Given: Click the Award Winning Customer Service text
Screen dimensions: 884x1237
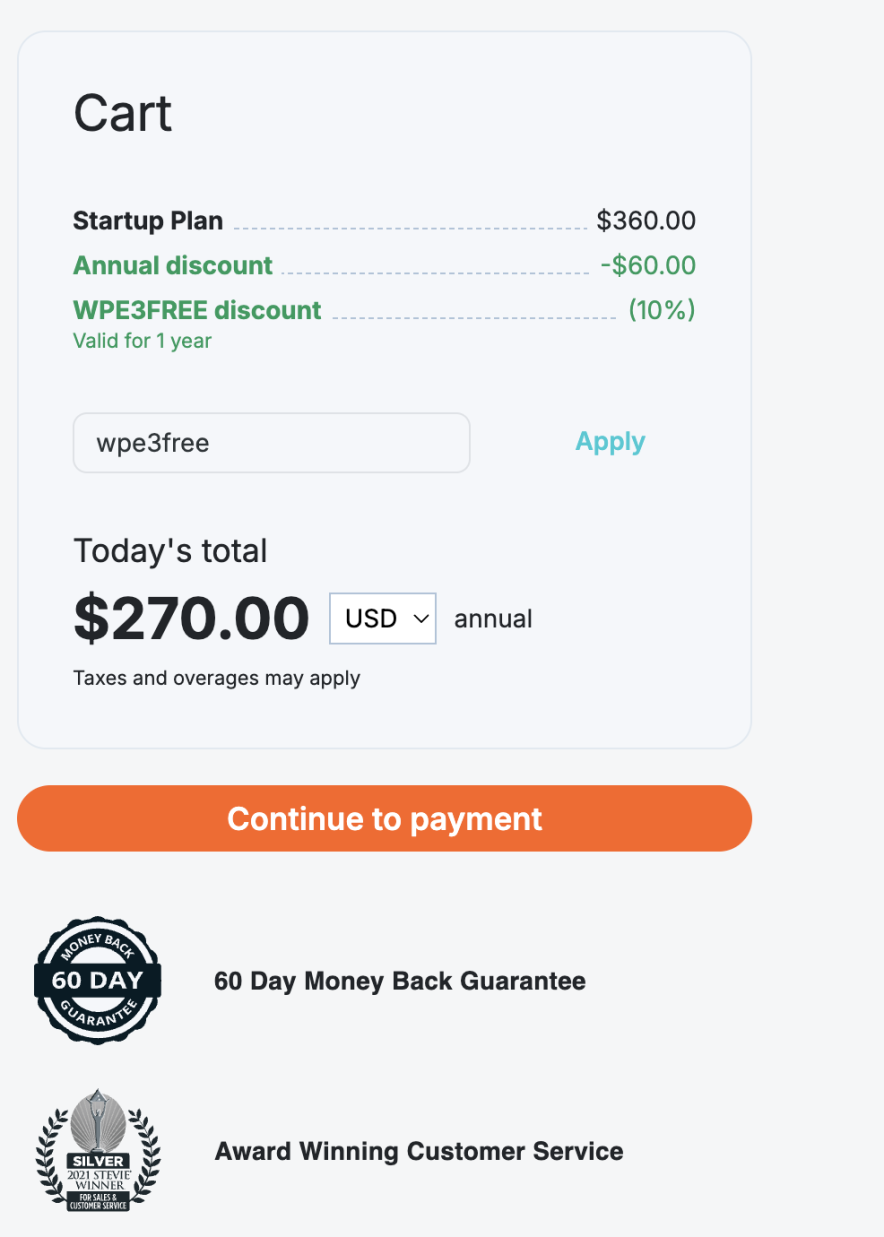Looking at the screenshot, I should (x=419, y=1152).
